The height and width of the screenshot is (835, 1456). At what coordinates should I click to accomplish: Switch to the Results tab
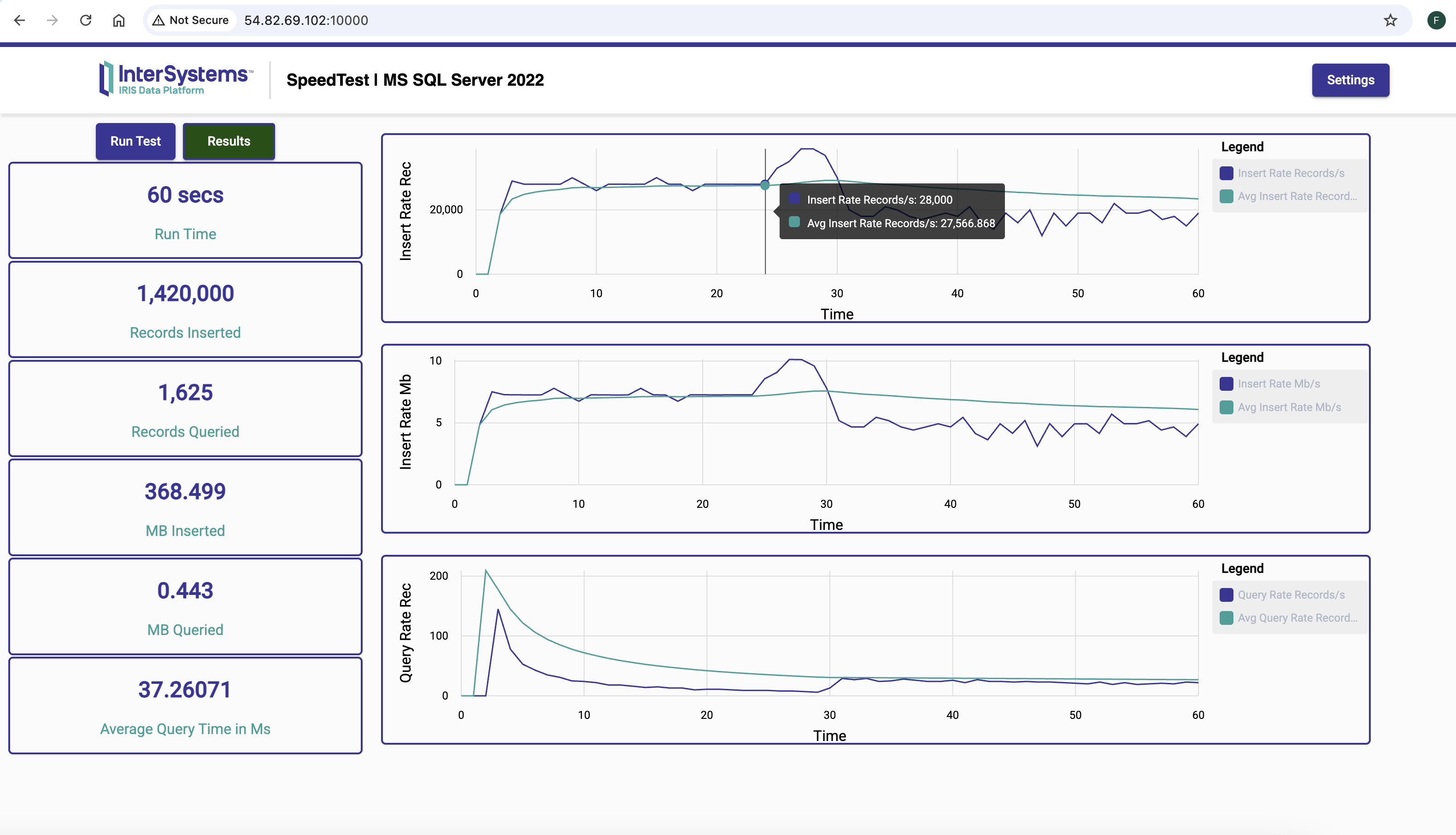(x=229, y=141)
